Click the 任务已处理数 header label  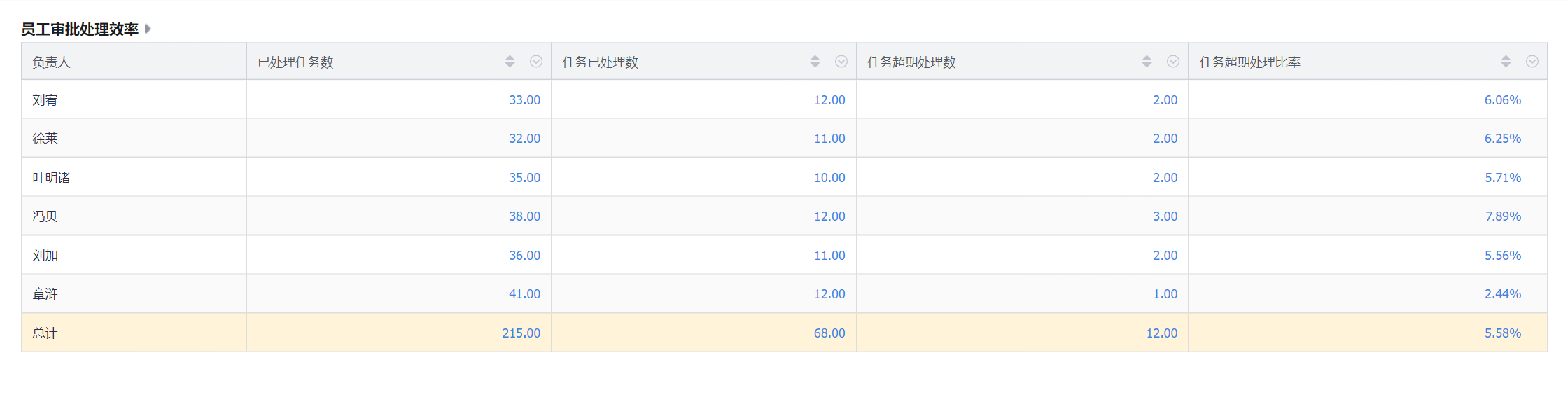(x=601, y=62)
